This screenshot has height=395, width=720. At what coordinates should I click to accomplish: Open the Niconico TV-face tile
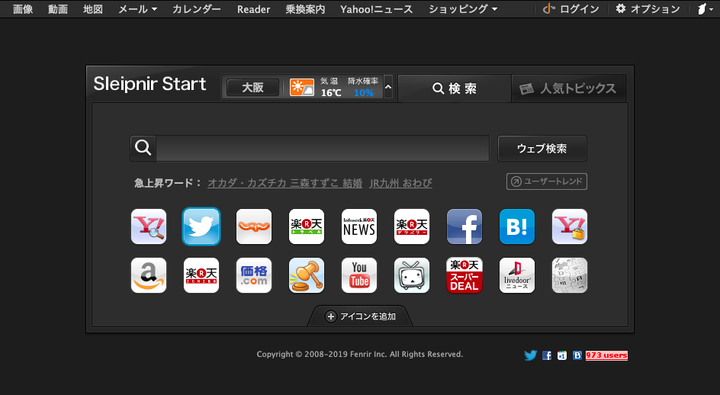tap(412, 275)
